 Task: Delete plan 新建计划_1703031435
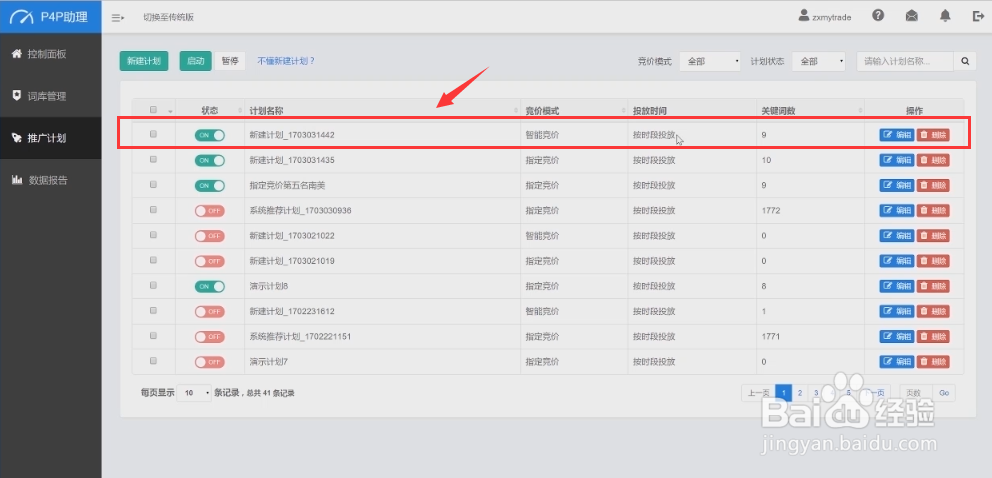tap(933, 160)
